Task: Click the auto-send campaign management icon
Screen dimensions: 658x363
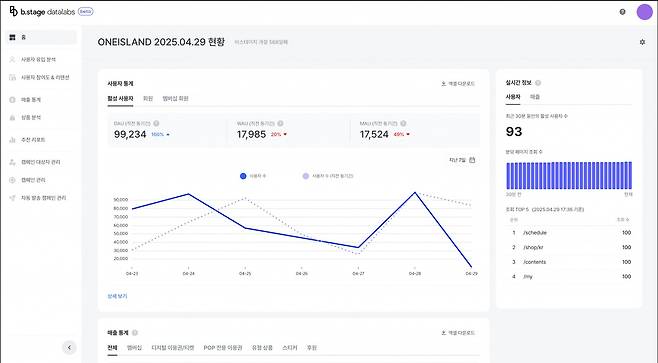Action: click(x=13, y=198)
